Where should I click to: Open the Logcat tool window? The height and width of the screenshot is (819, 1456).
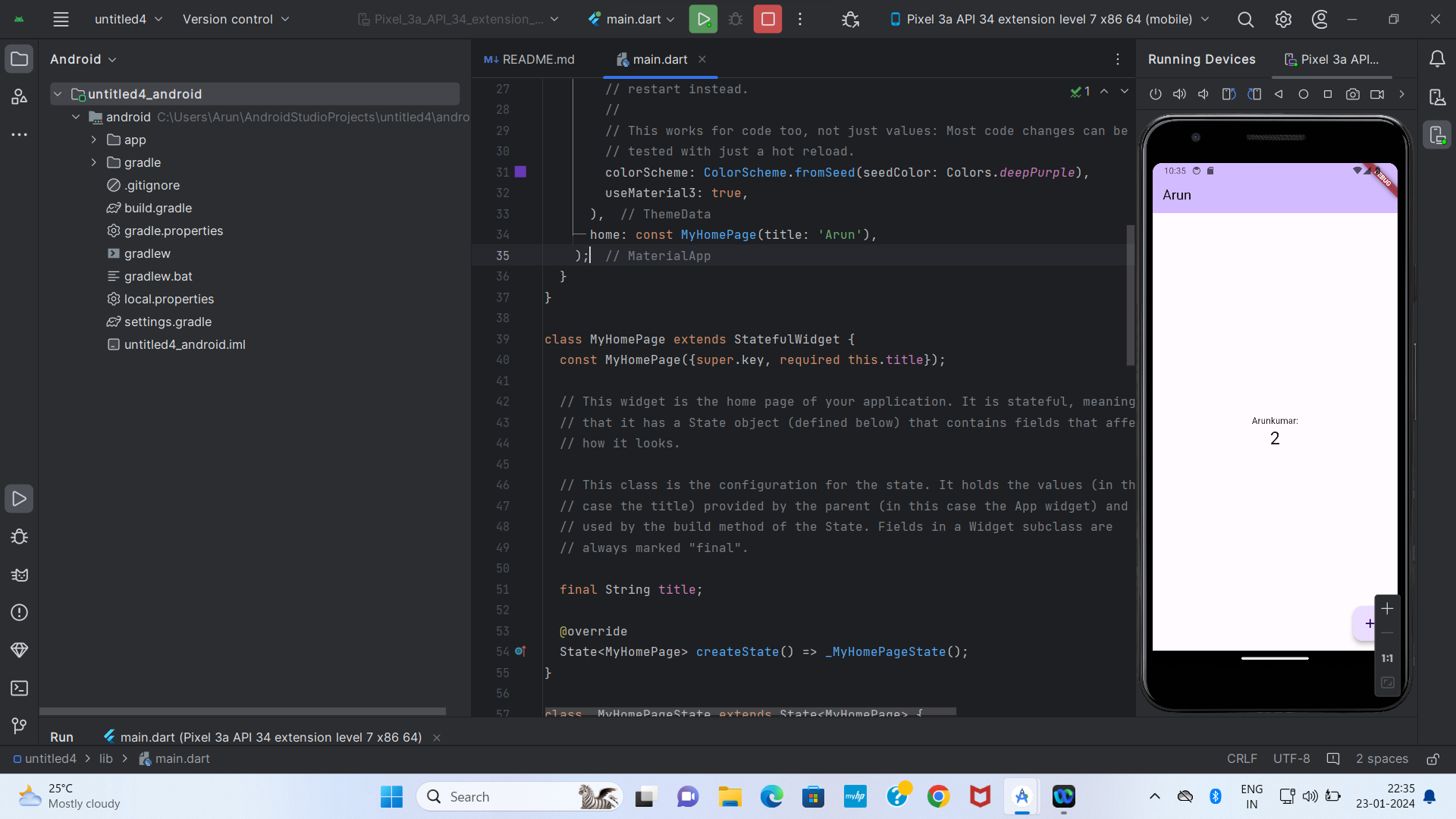(x=20, y=575)
